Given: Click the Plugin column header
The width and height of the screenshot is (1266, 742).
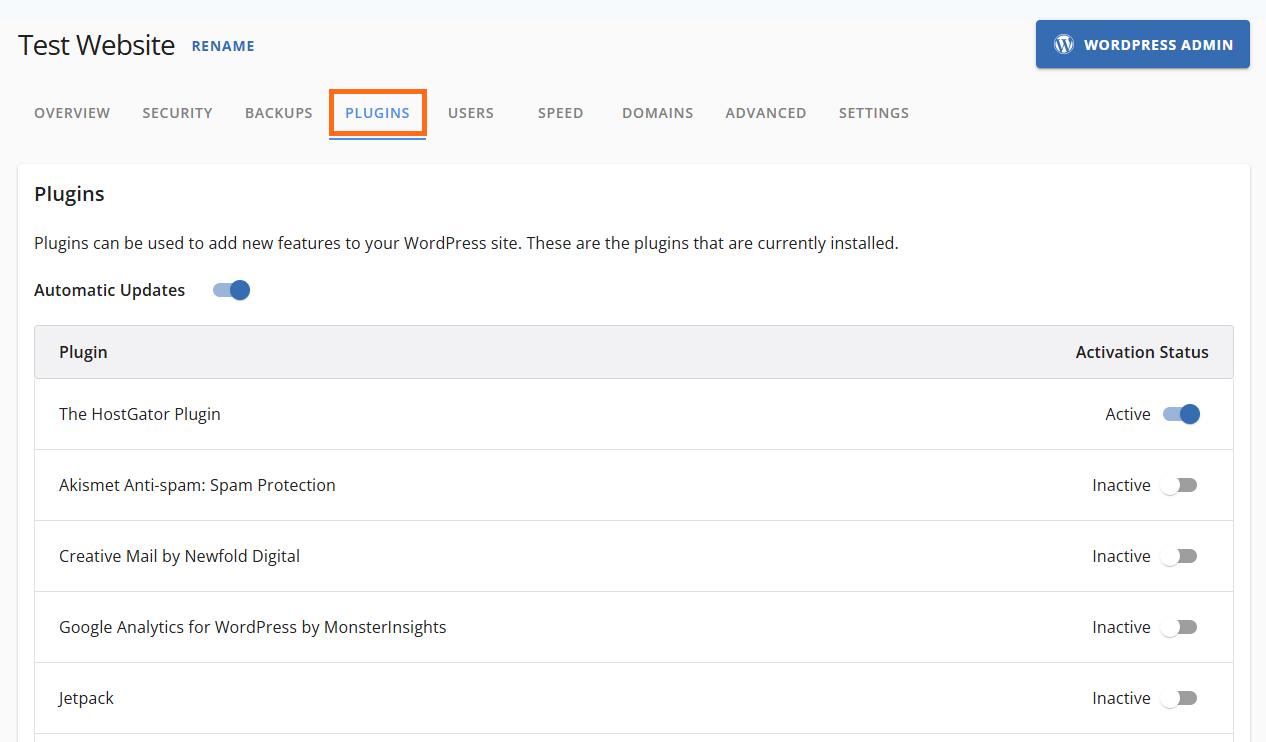Looking at the screenshot, I should [x=83, y=352].
